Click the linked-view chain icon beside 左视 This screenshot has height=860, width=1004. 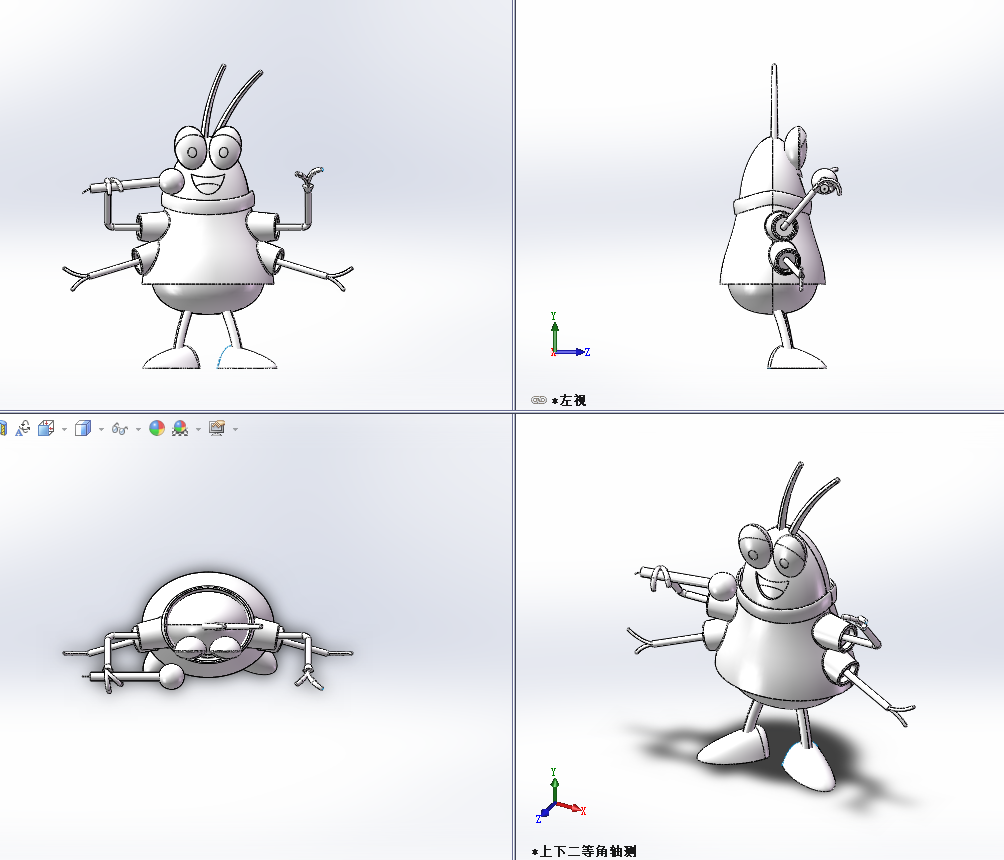538,400
